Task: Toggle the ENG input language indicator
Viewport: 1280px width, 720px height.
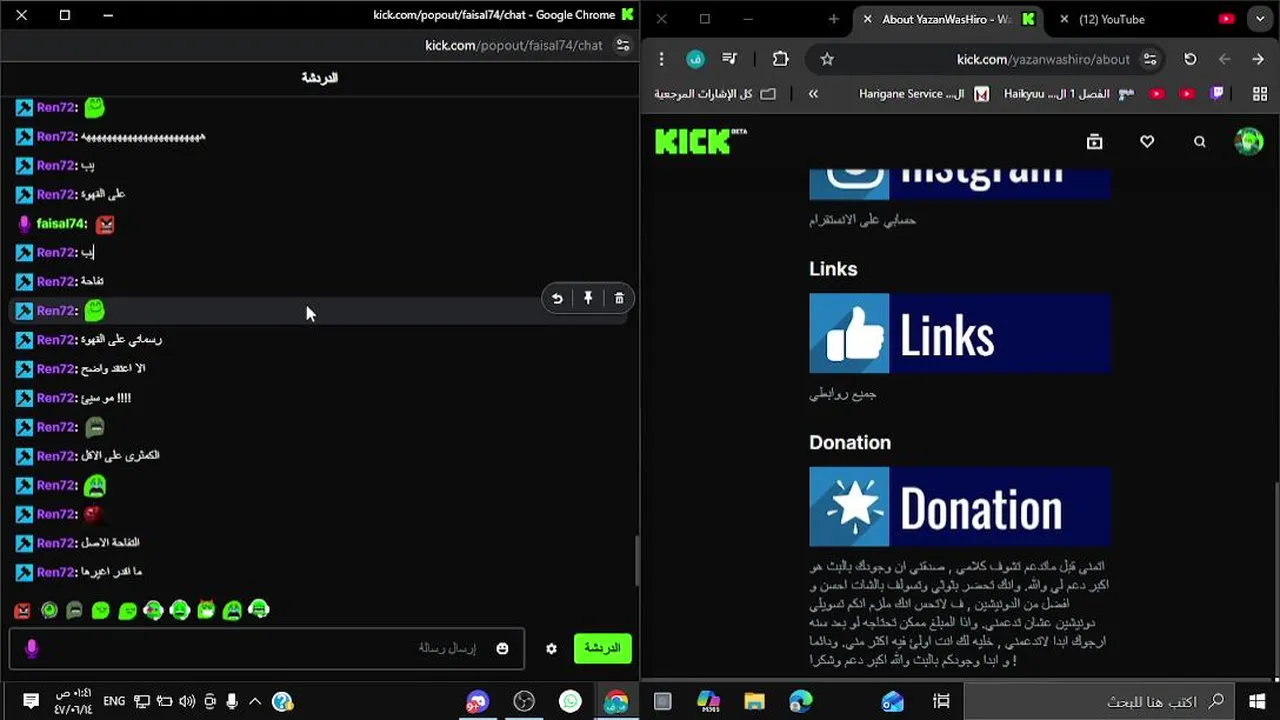Action: pos(114,702)
